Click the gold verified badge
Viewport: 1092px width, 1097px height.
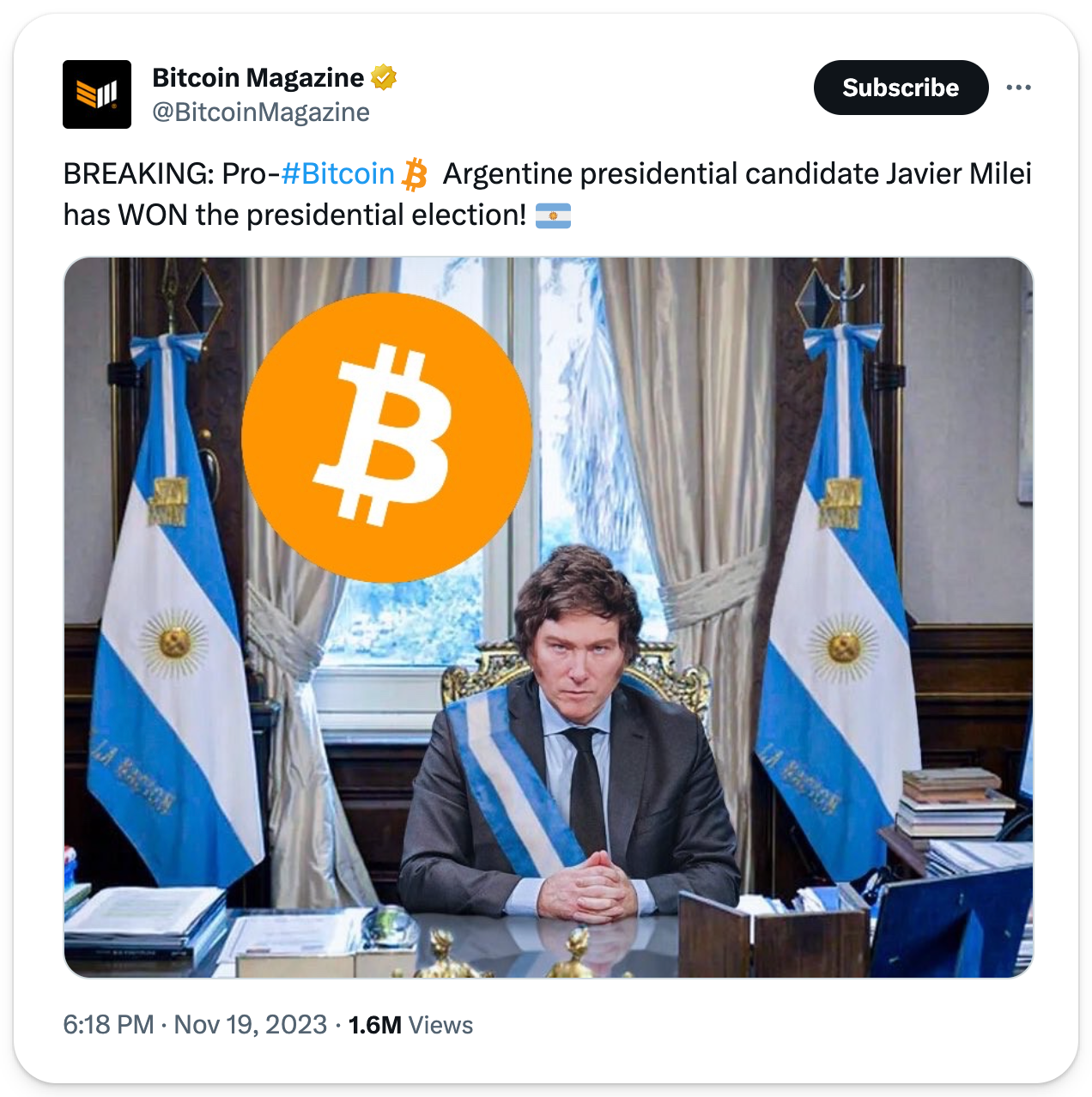[x=384, y=78]
